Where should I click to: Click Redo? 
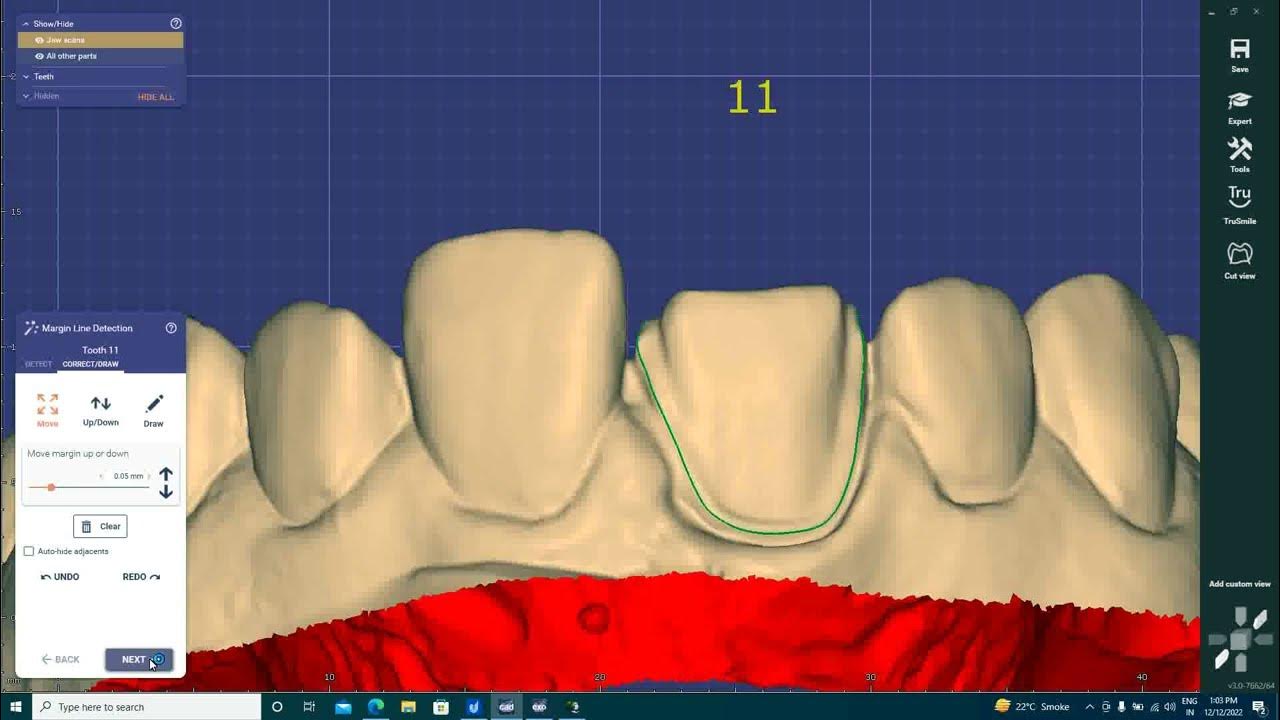click(141, 577)
